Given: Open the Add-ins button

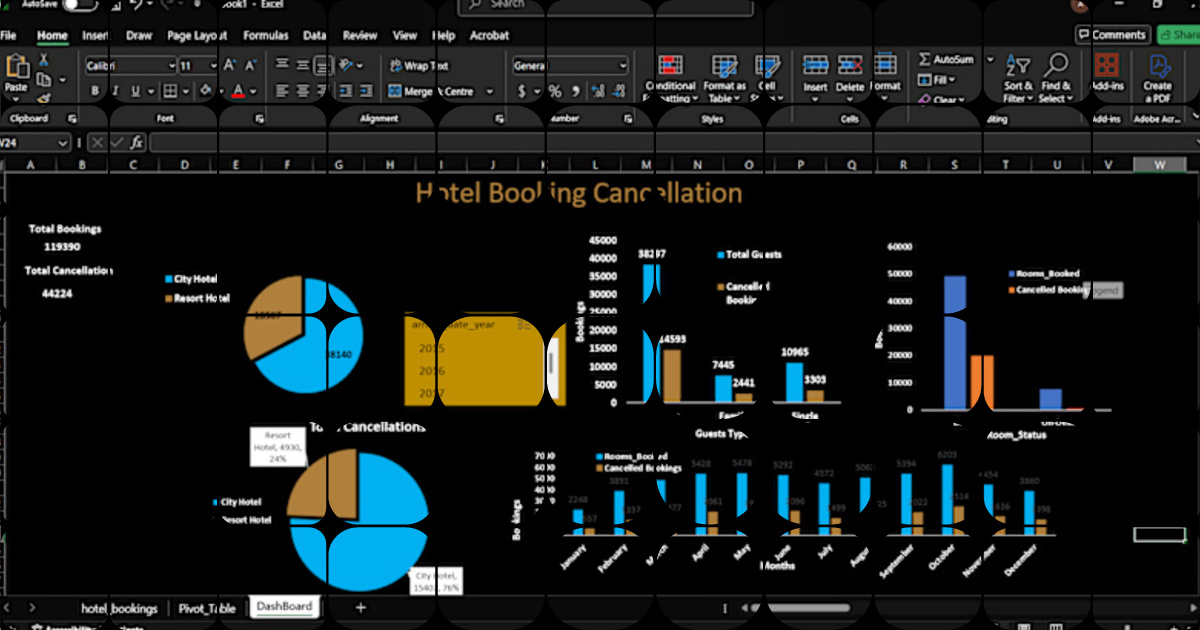Looking at the screenshot, I should (x=1106, y=74).
